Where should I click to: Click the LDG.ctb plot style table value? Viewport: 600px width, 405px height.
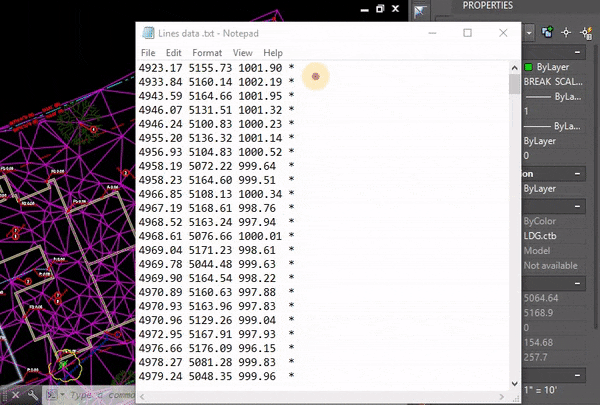tap(540, 236)
